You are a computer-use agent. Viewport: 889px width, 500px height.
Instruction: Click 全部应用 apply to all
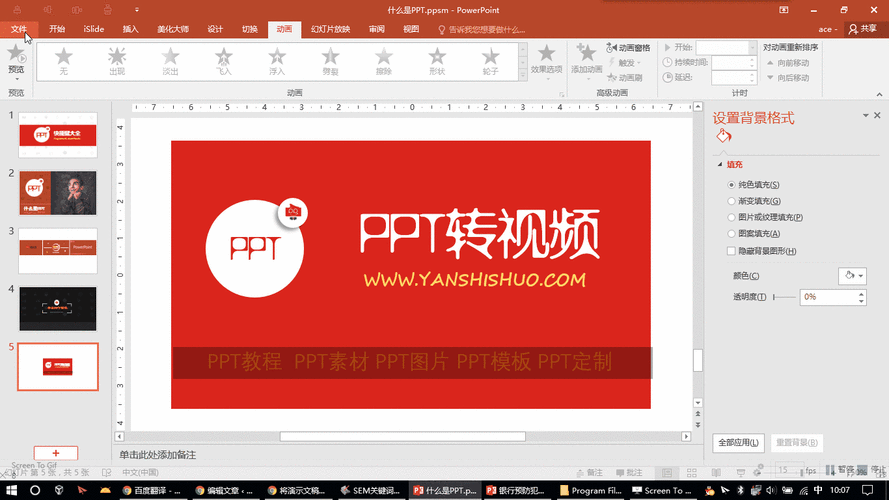pyautogui.click(x=738, y=443)
